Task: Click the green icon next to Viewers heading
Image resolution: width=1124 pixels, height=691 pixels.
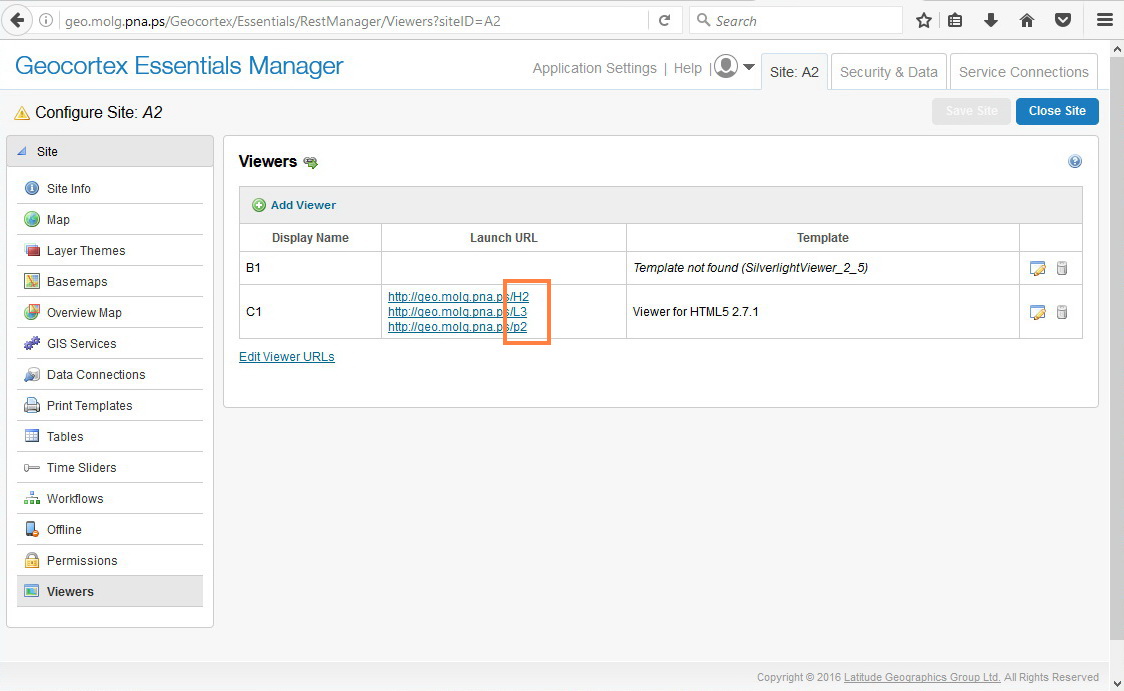Action: click(310, 163)
